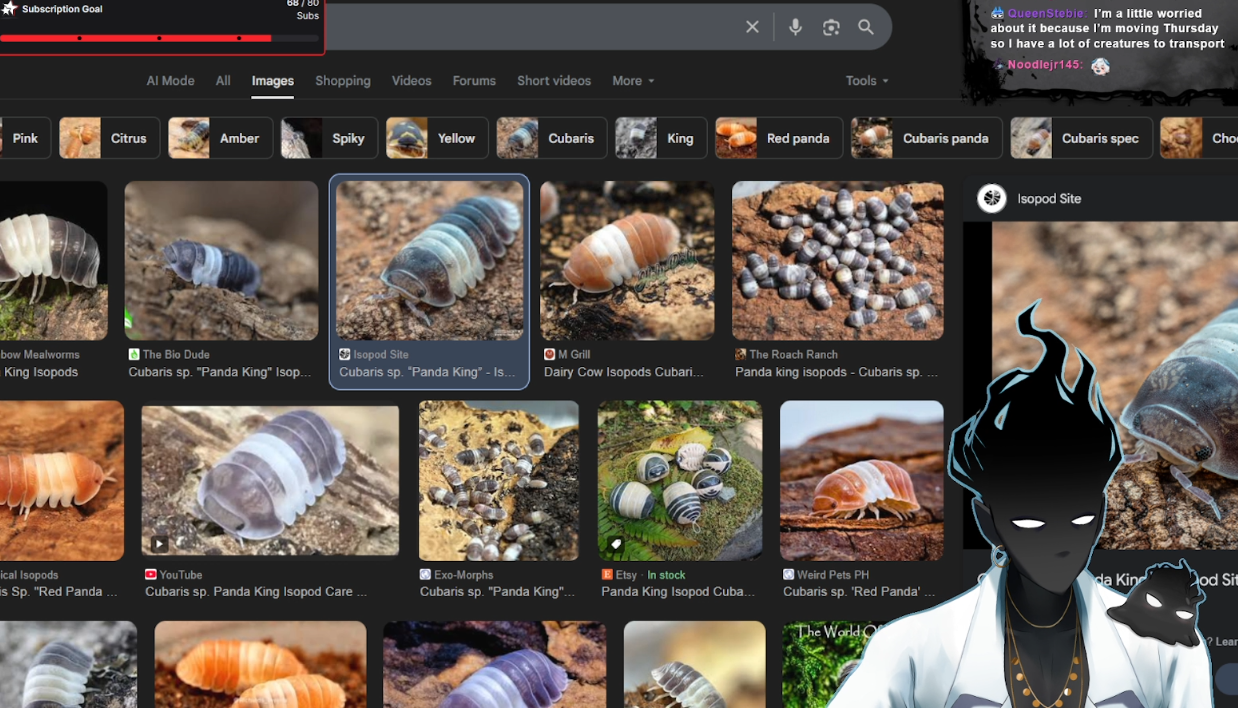The image size is (1238, 708).
Task: Switch to the Shopping tab
Action: click(343, 81)
